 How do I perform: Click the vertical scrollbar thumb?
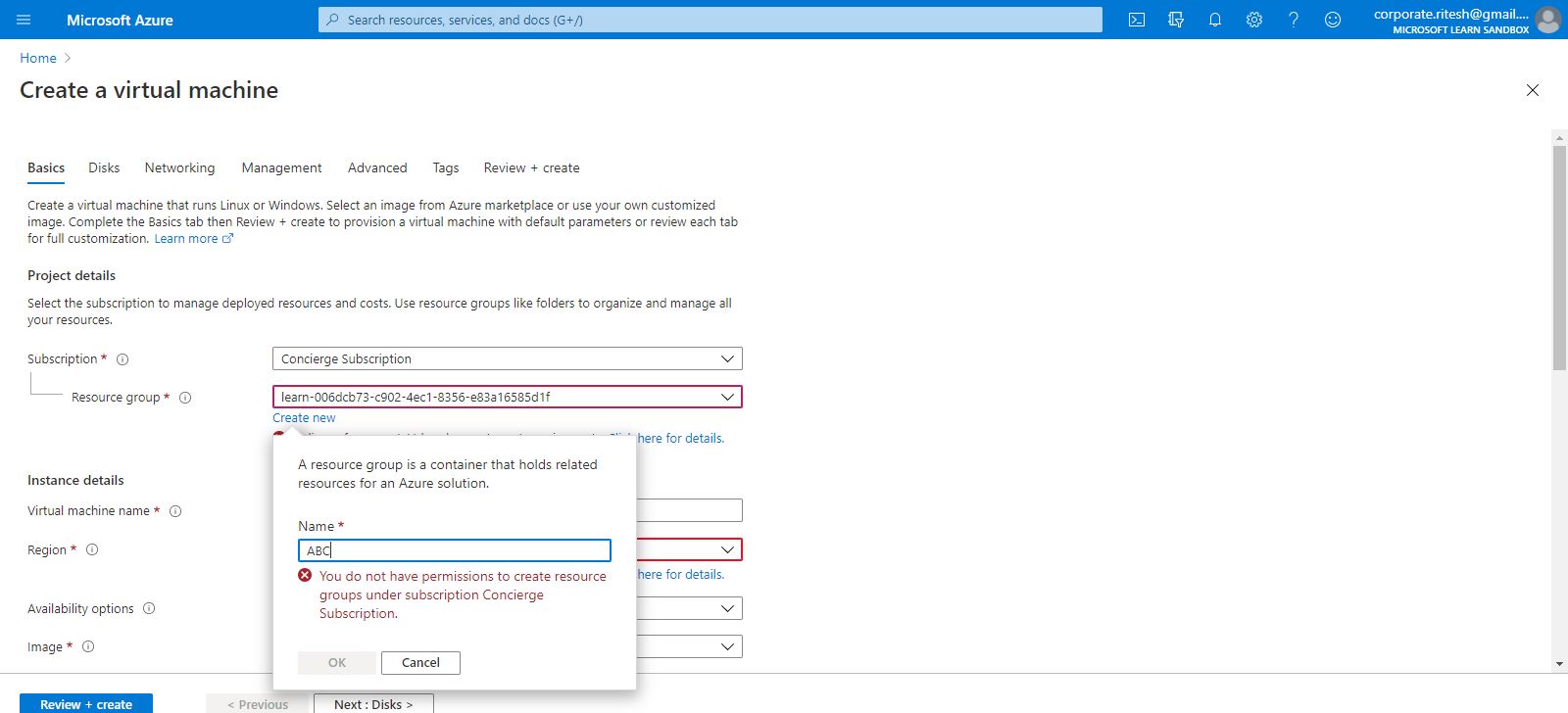pos(1559,259)
